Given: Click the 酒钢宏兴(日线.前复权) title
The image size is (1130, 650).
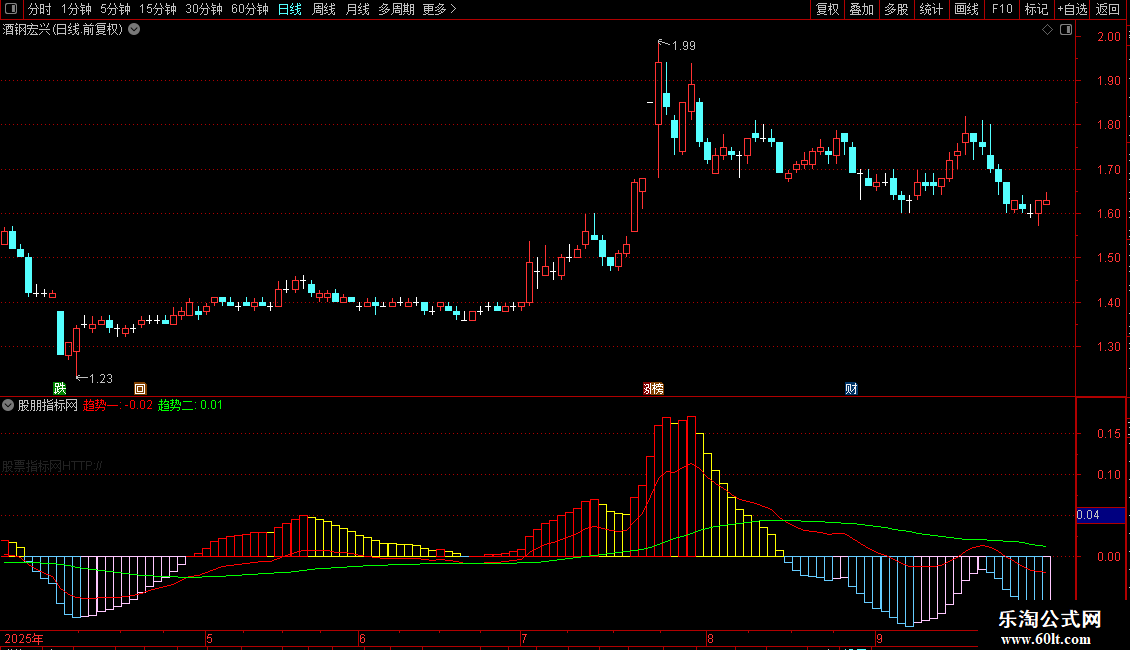Looking at the screenshot, I should coord(63,30).
